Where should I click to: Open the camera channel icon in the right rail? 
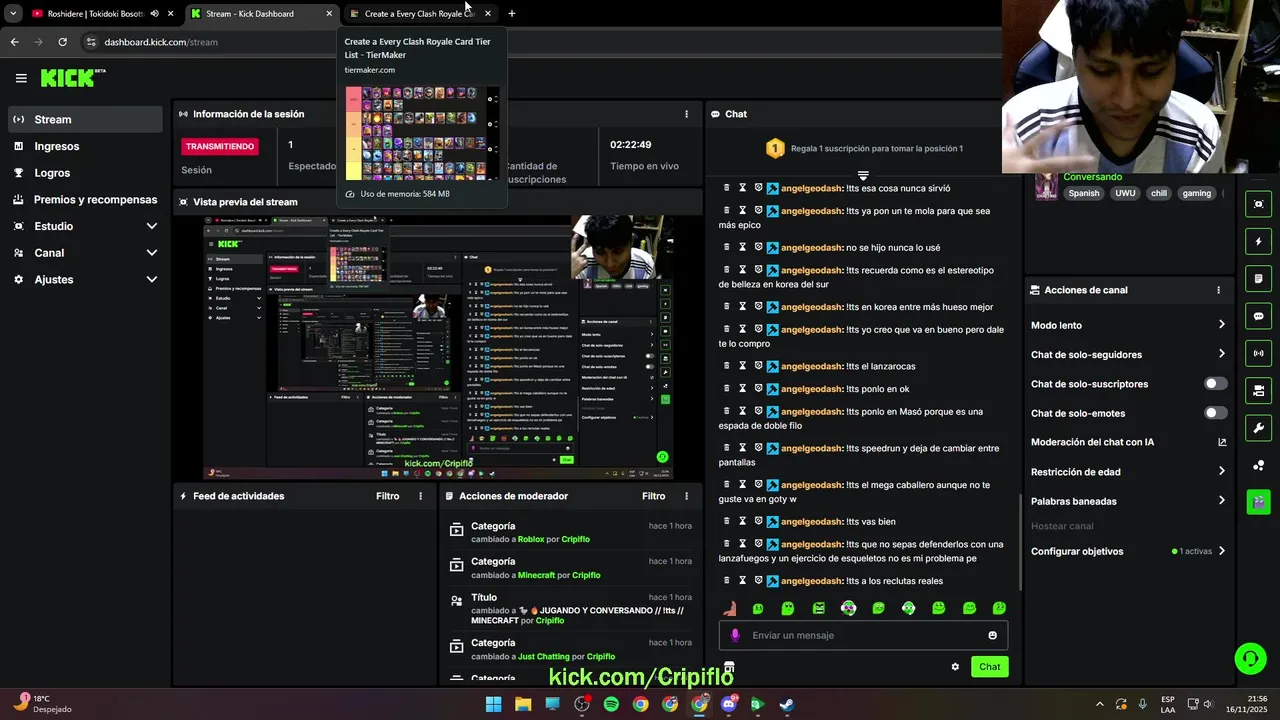1258,390
